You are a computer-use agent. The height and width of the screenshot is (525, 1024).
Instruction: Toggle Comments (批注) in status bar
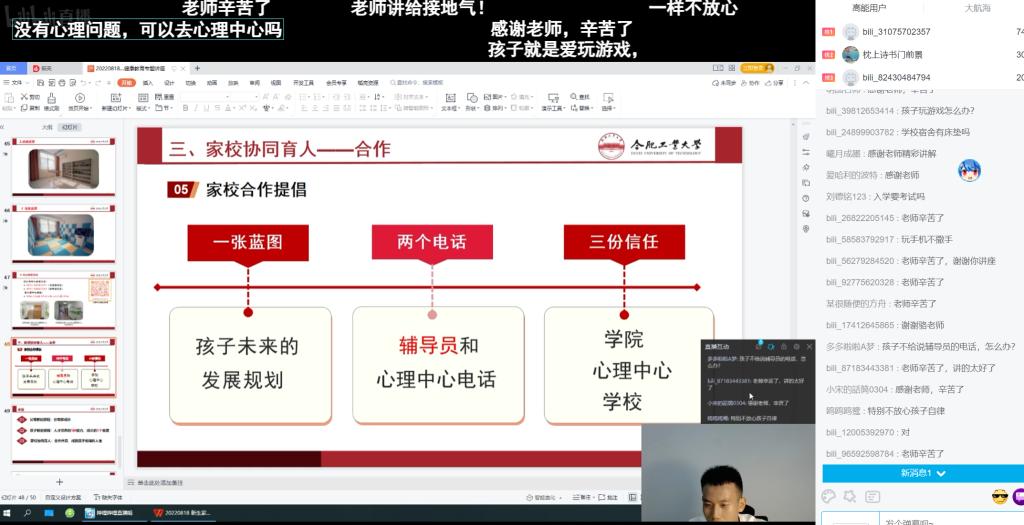(x=608, y=498)
